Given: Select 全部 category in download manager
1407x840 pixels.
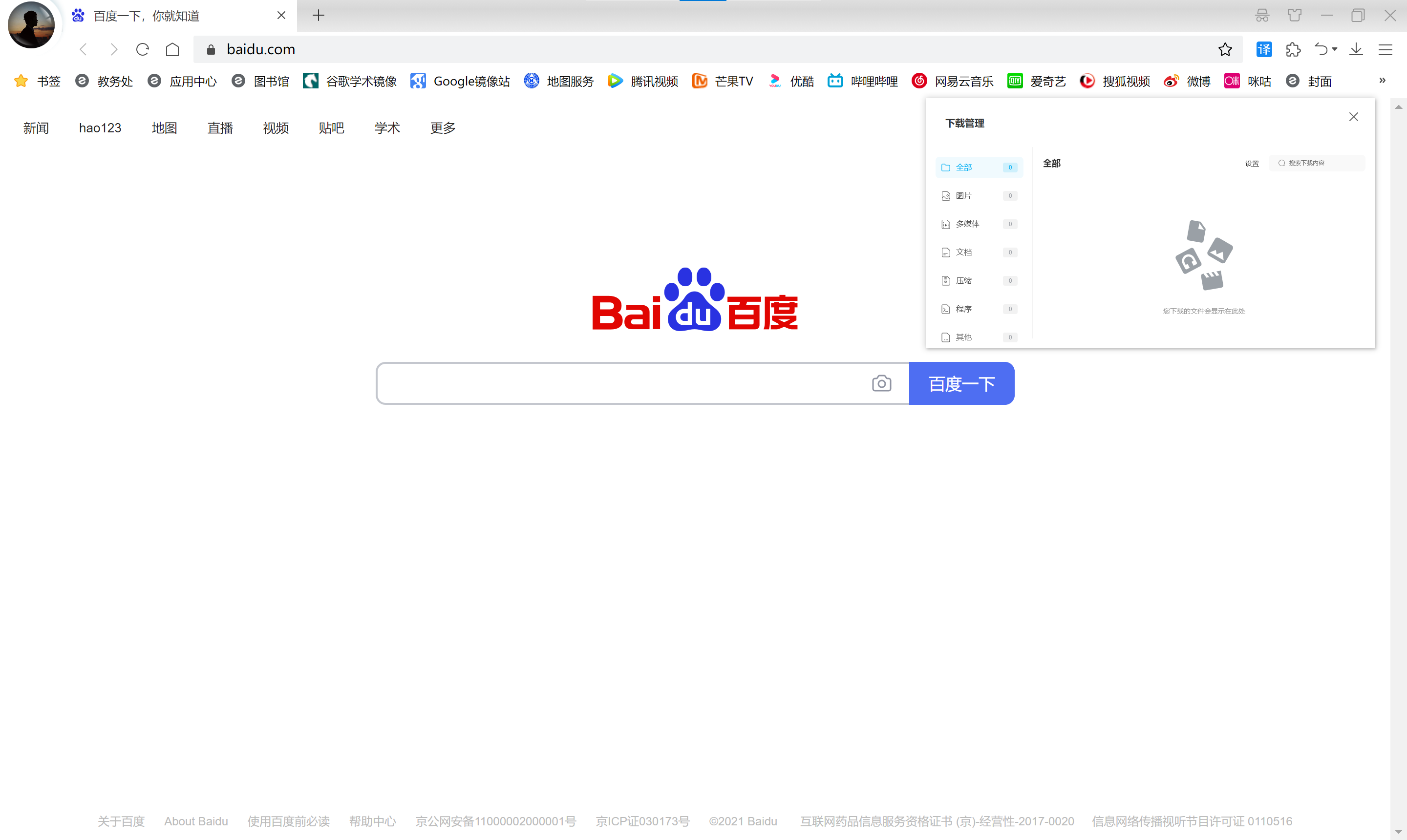Looking at the screenshot, I should point(979,167).
